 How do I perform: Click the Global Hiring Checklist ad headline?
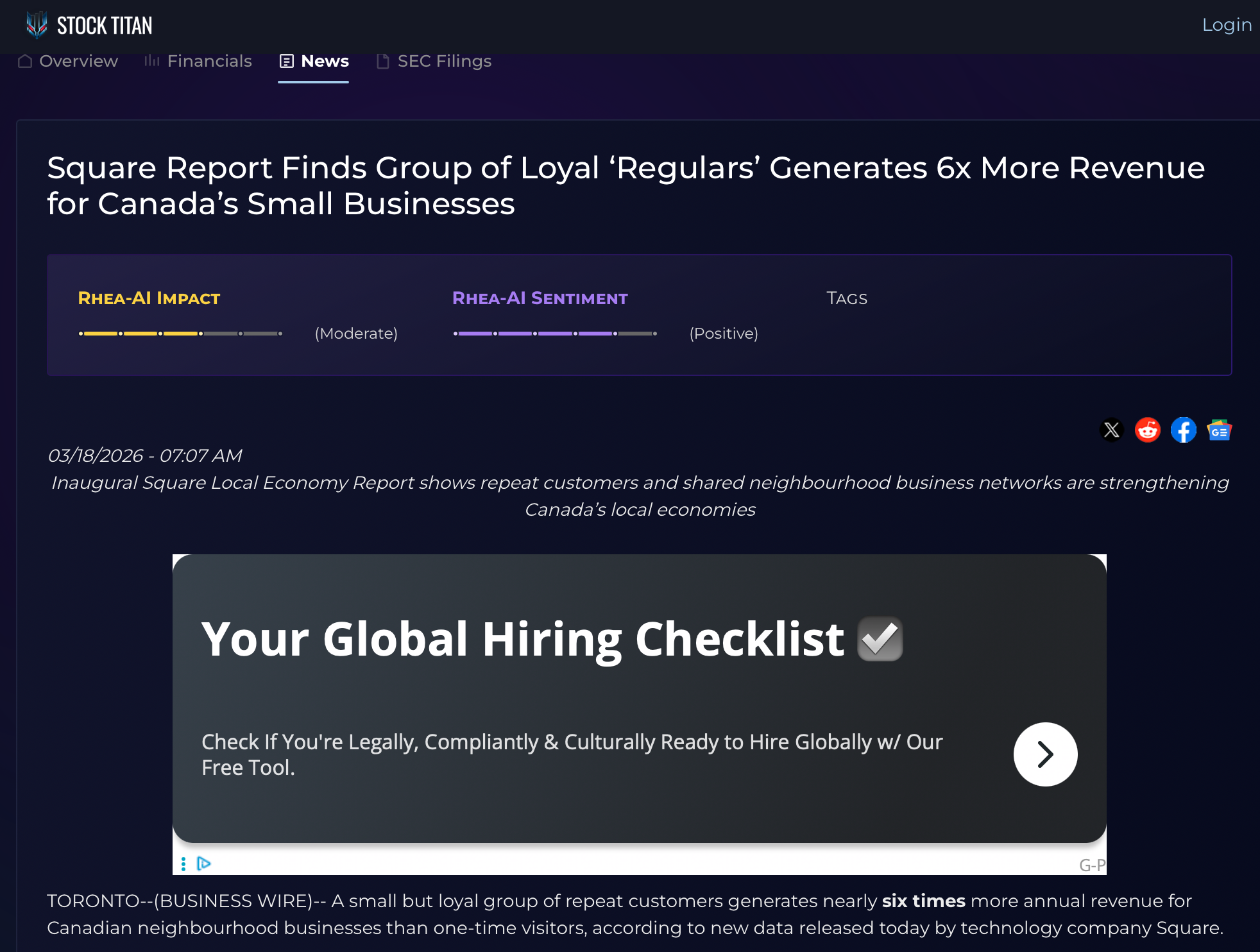click(522, 639)
